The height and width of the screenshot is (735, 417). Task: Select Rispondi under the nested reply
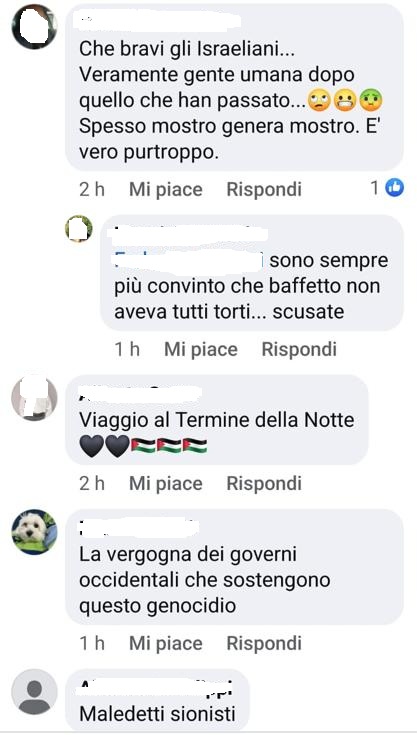299,349
